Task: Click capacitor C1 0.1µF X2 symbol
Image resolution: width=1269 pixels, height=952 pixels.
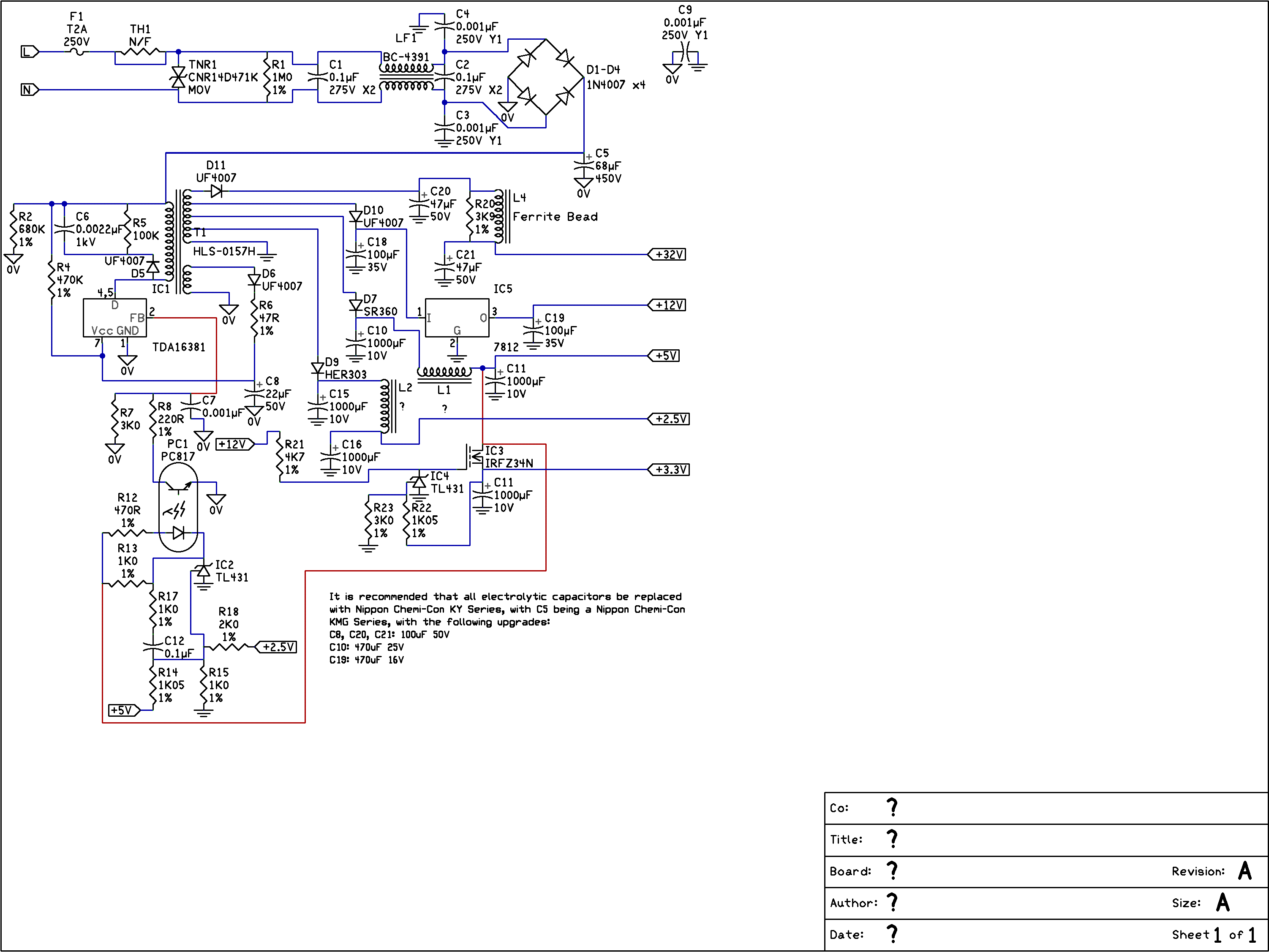Action: pos(318,77)
